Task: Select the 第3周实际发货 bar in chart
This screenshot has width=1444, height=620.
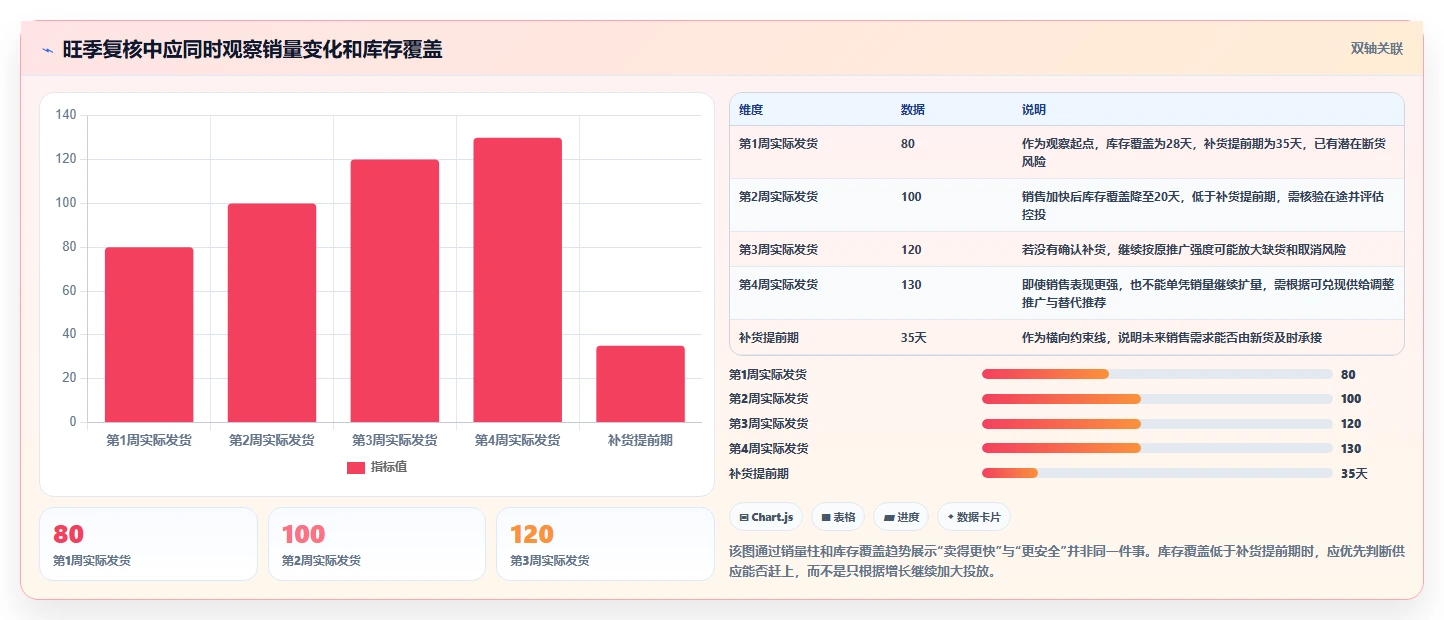Action: click(x=394, y=291)
